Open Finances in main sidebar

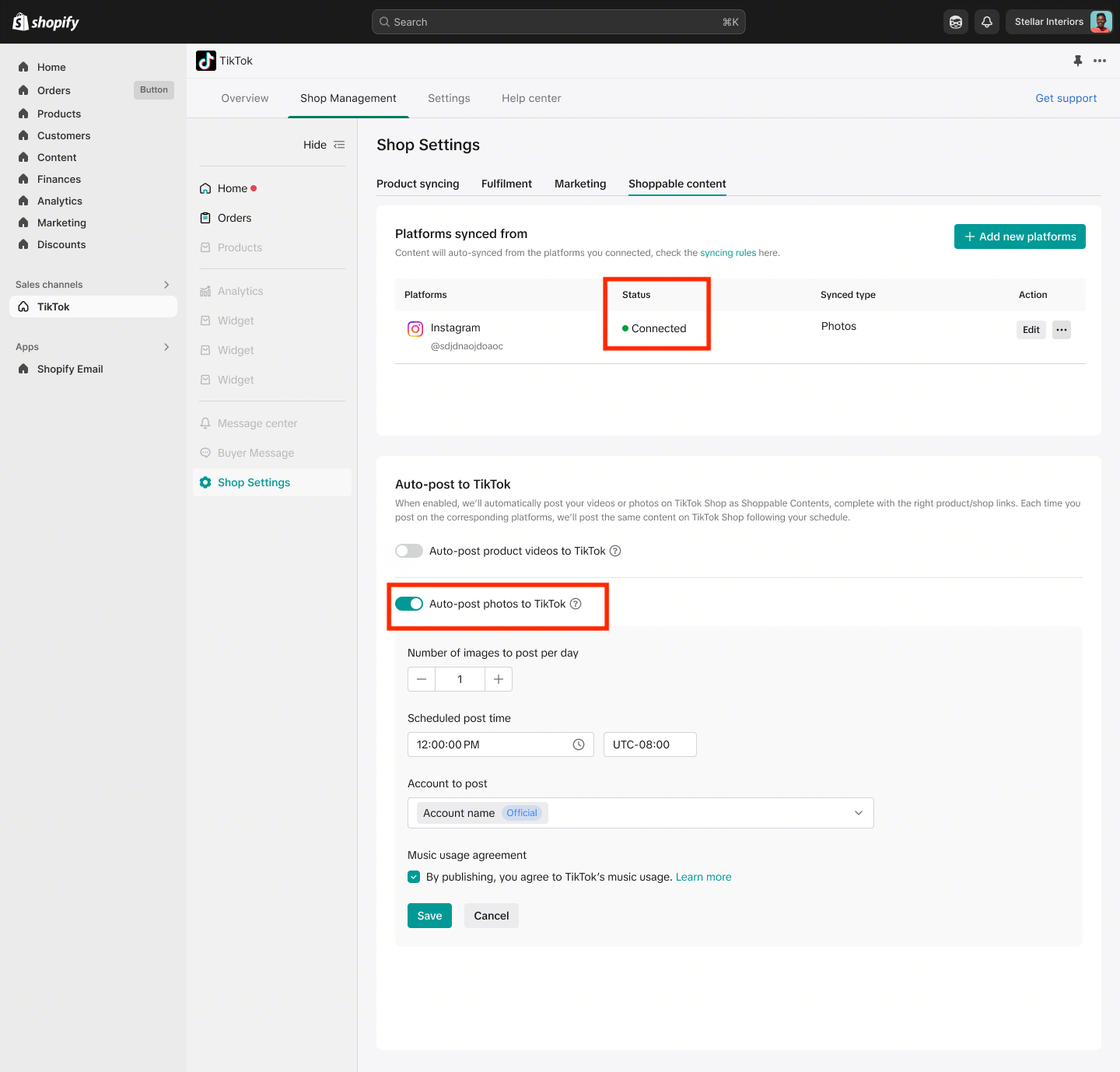(x=59, y=179)
